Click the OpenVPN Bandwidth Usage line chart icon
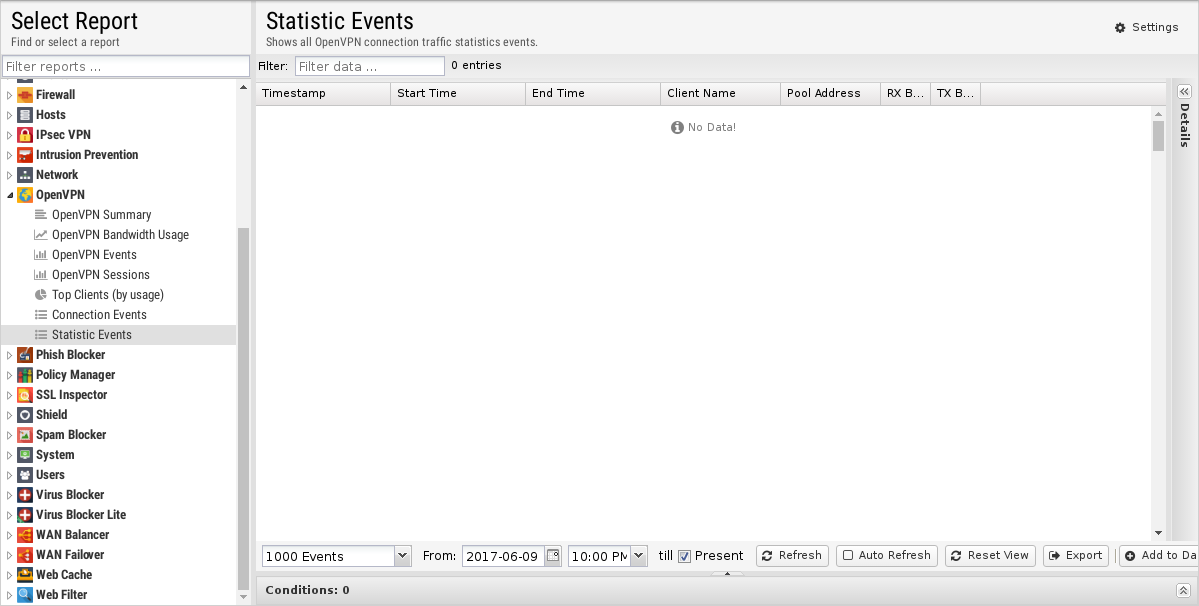The image size is (1199, 606). point(41,235)
